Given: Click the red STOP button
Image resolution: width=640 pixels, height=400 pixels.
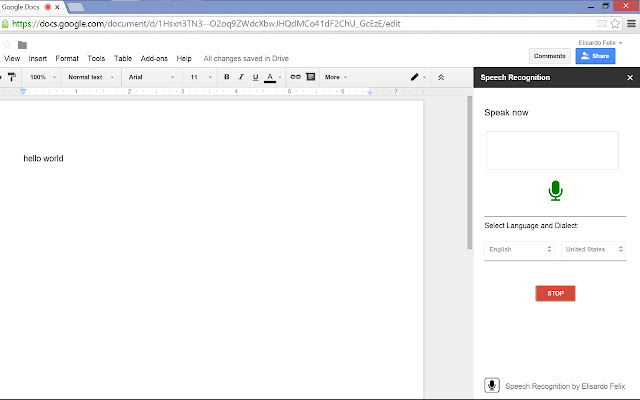Looking at the screenshot, I should point(555,293).
